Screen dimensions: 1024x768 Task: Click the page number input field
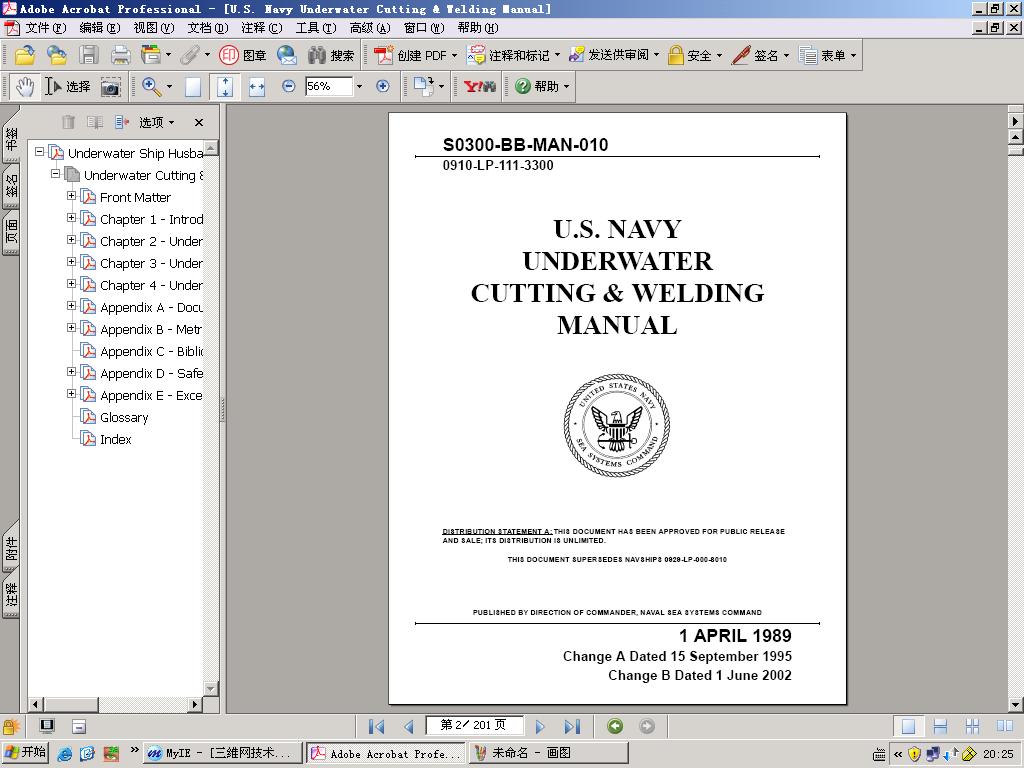point(474,725)
